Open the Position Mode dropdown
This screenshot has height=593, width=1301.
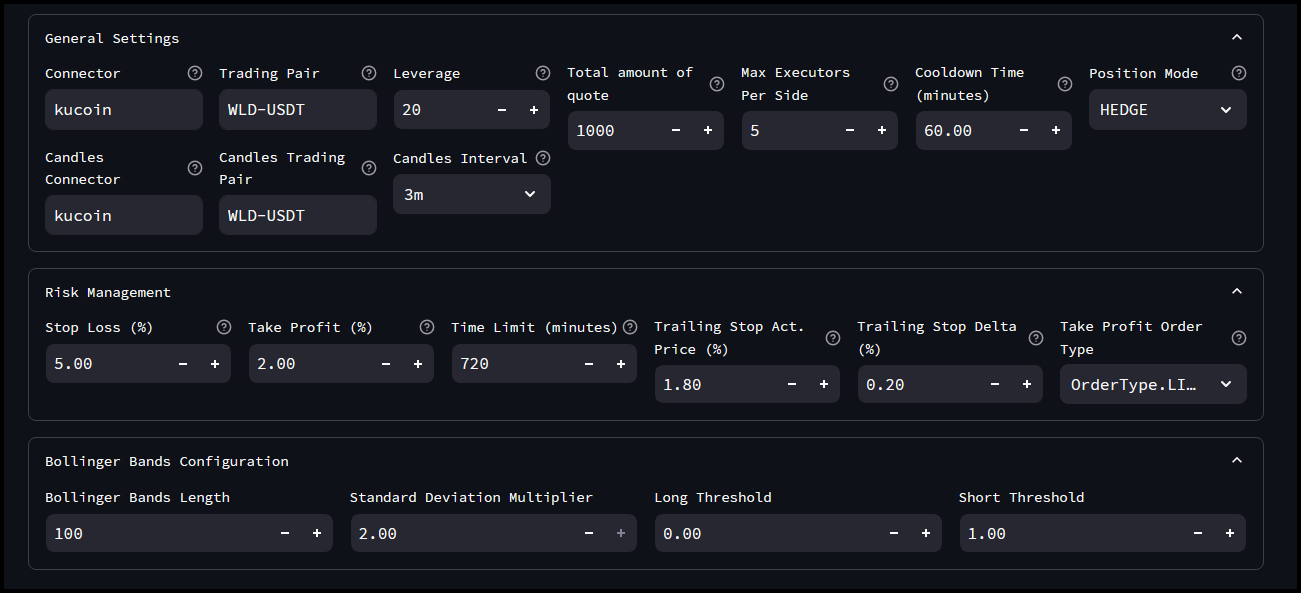coord(1167,109)
